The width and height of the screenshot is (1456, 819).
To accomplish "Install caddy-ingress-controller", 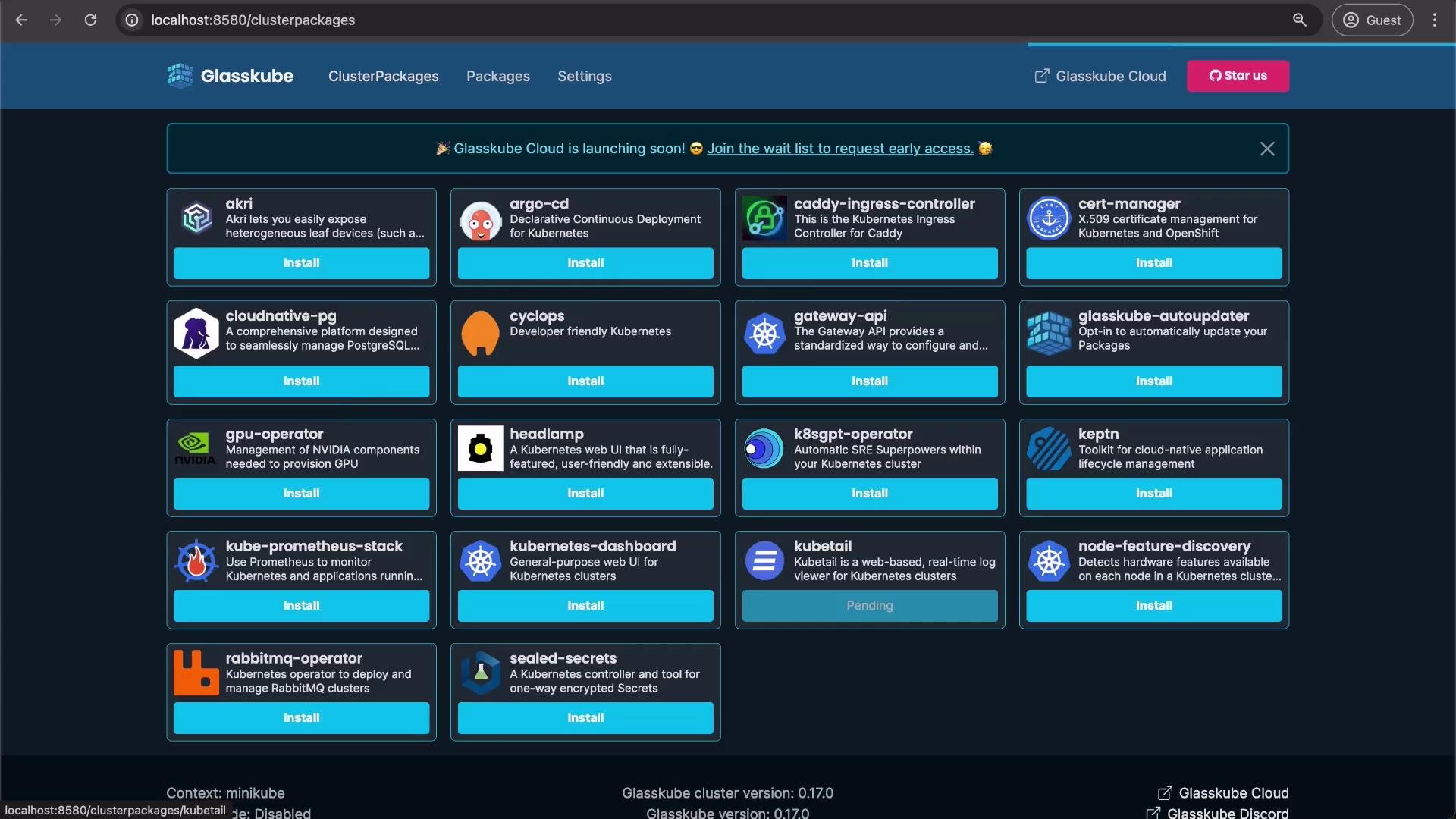I will pyautogui.click(x=870, y=263).
